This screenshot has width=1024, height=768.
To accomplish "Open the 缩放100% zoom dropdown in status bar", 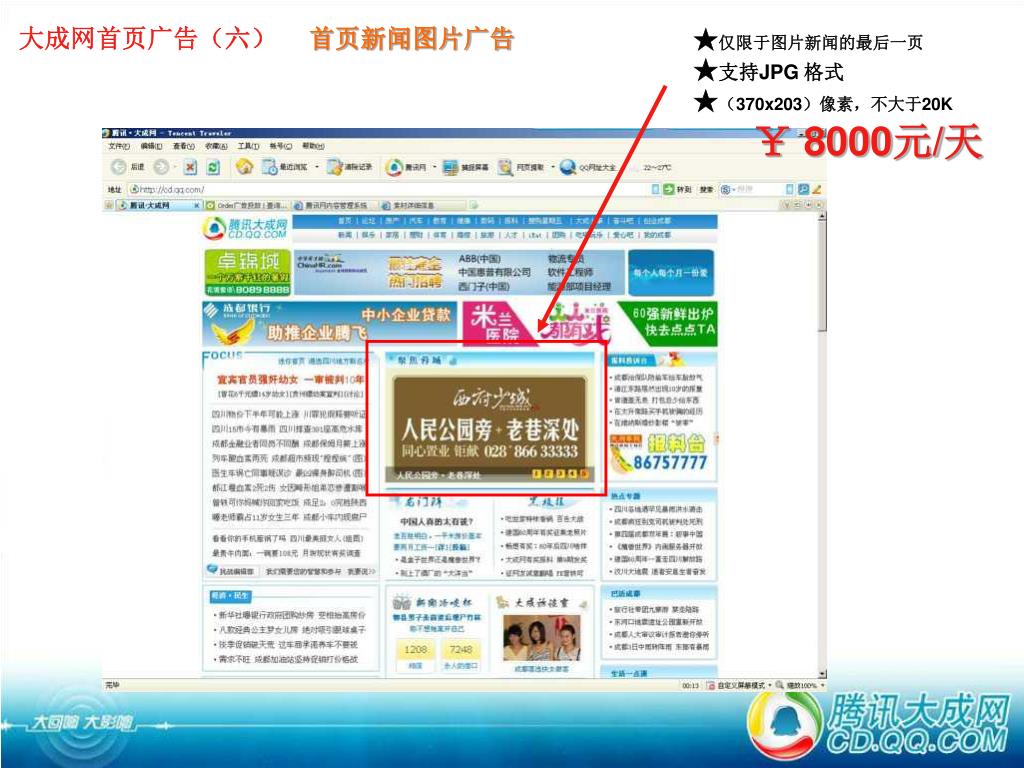I will tap(799, 686).
